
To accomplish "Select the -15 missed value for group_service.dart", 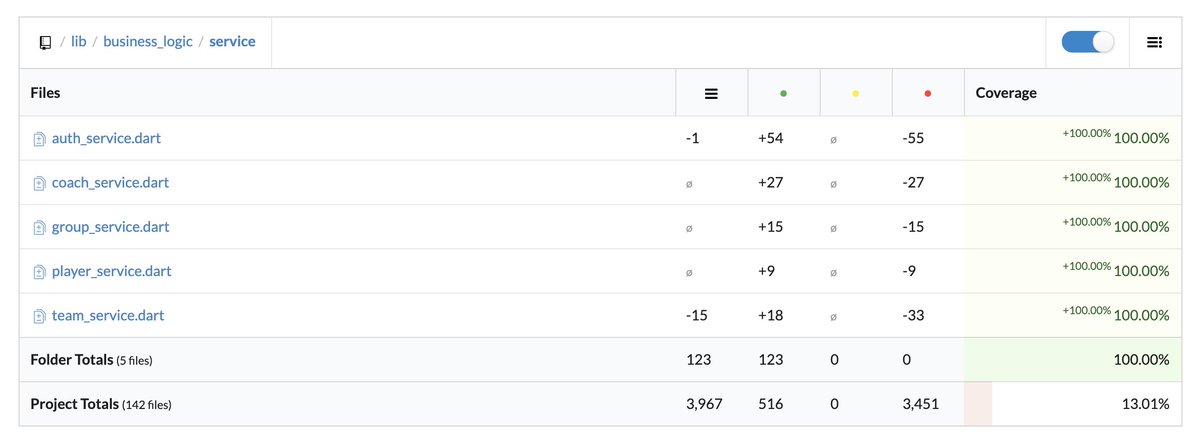I will pos(914,227).
